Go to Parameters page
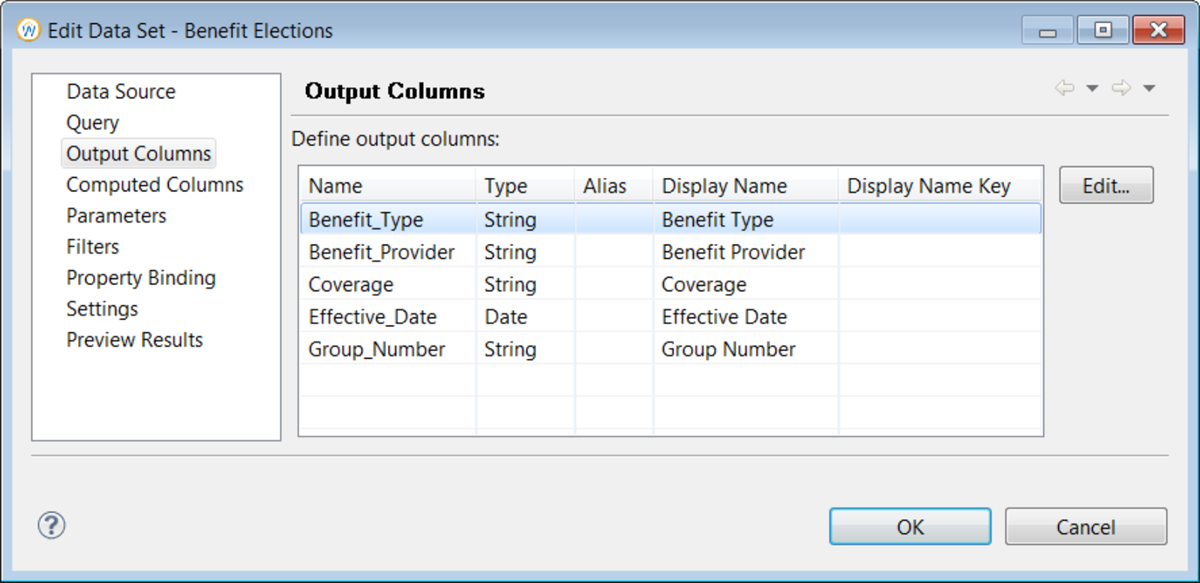 (116, 215)
